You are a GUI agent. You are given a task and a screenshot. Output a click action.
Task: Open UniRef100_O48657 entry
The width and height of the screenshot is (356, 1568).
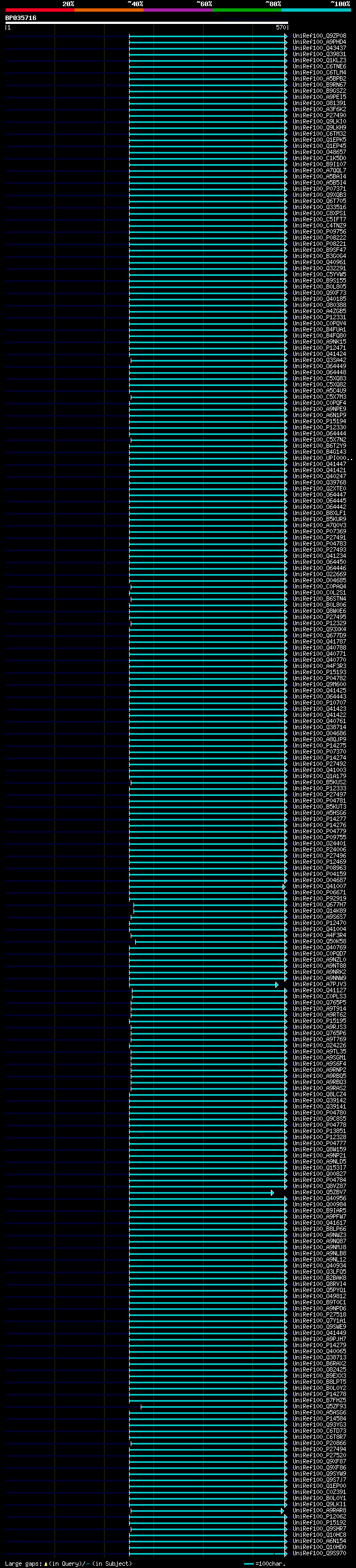click(x=319, y=152)
